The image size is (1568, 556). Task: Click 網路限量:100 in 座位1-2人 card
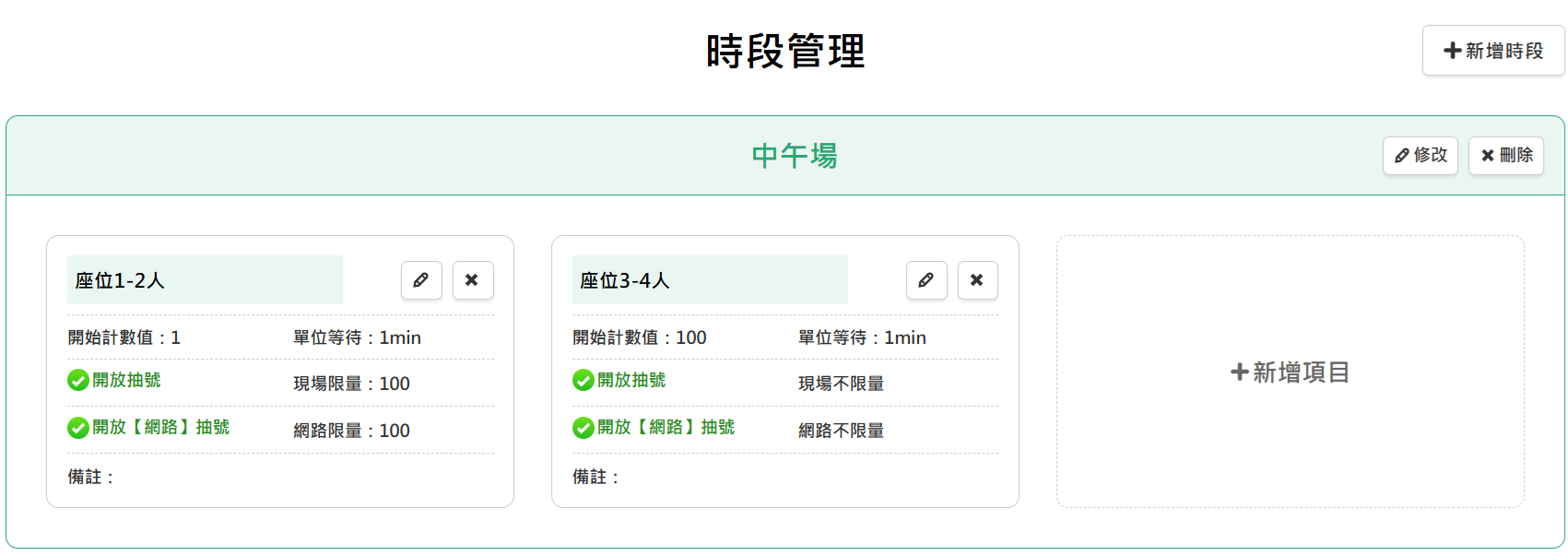click(351, 431)
